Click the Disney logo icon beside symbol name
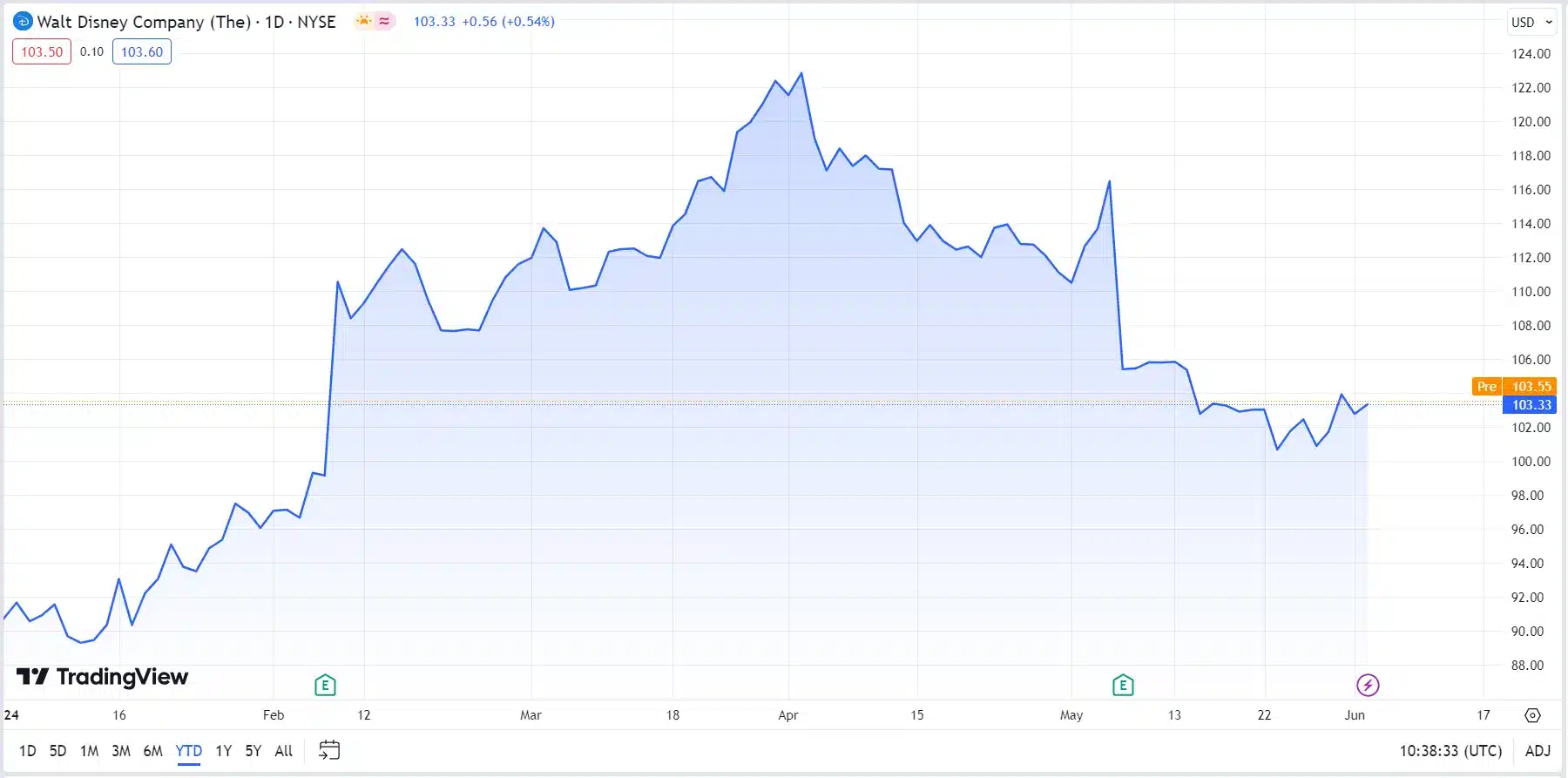Image resolution: width=1568 pixels, height=778 pixels. point(23,22)
